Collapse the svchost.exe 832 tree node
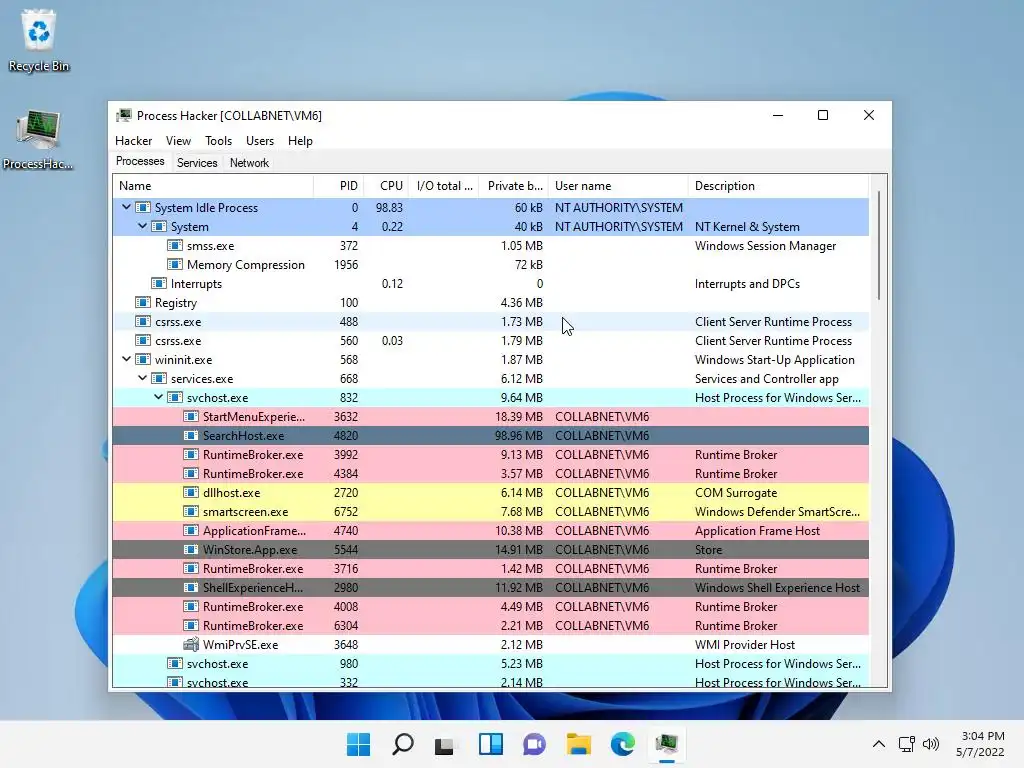1024x768 pixels. click(159, 397)
